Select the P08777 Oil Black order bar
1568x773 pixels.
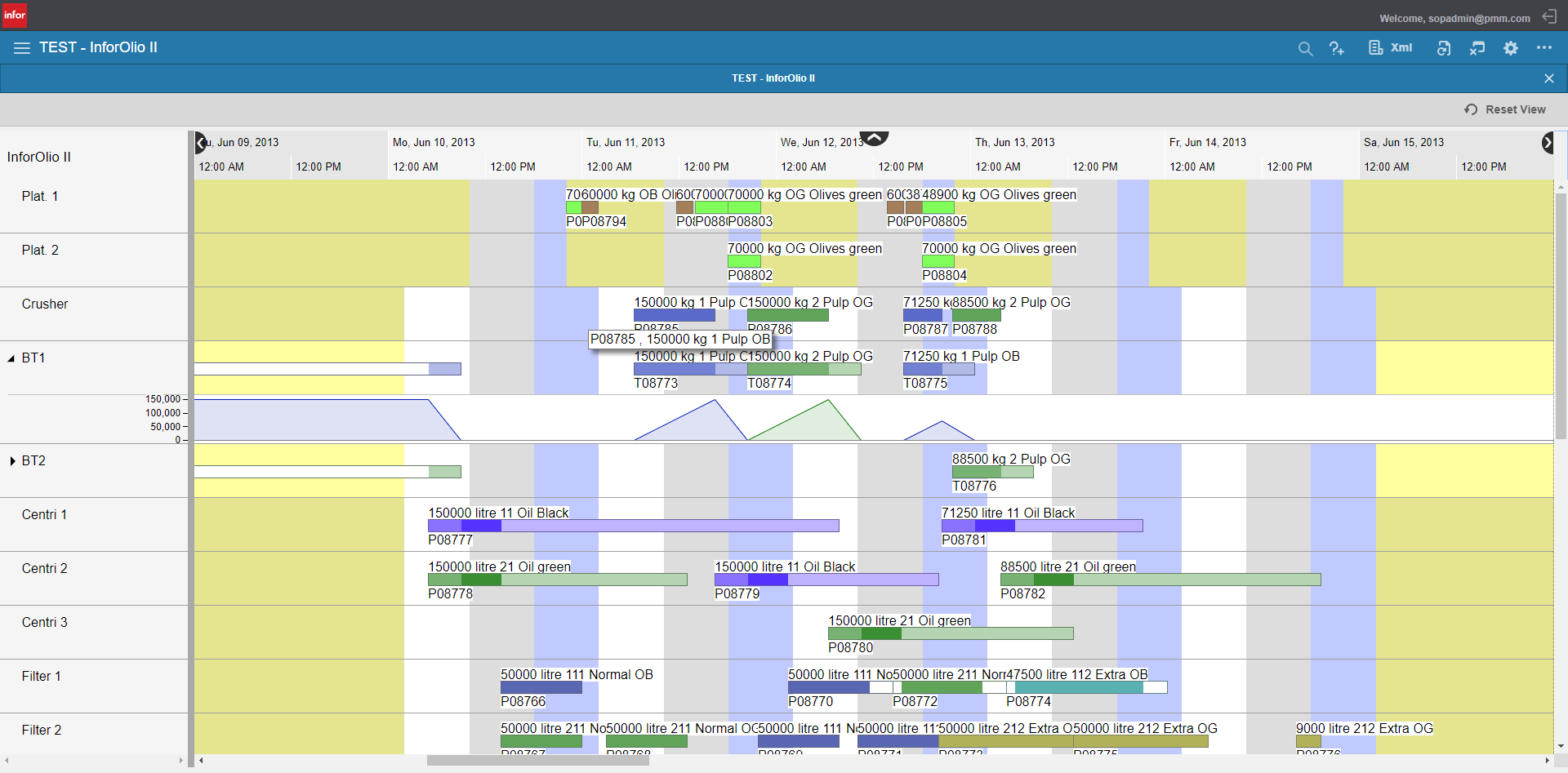click(x=633, y=526)
